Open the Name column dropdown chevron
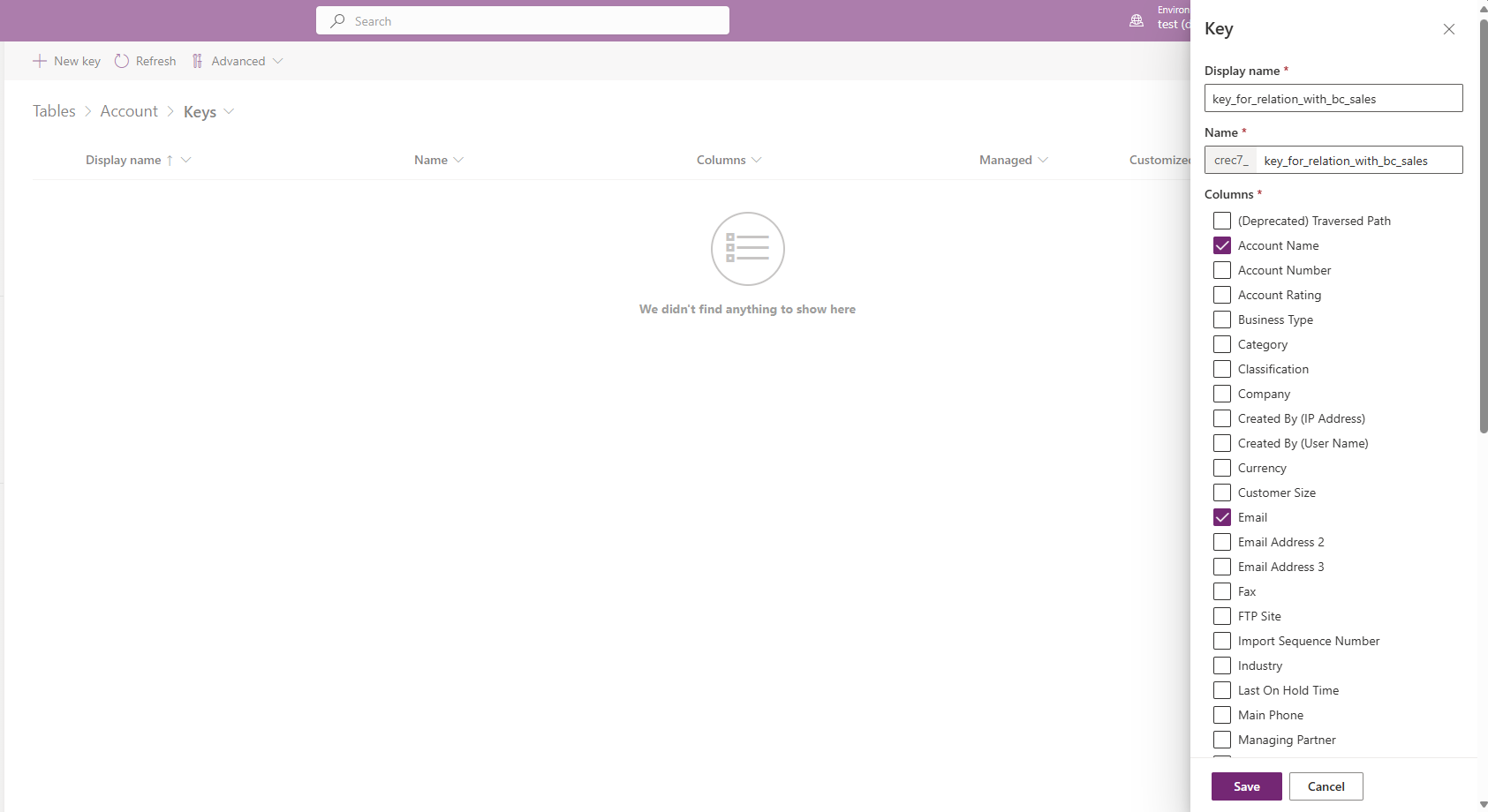This screenshot has height=812, width=1488. [458, 160]
